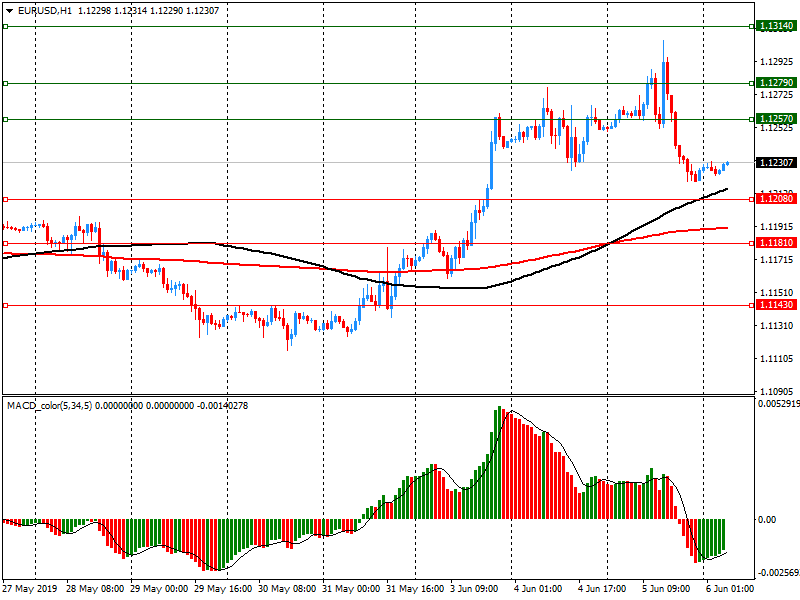Grab left handle of 1.12570 green line
Screen dimensions: 800x600
(6, 119)
